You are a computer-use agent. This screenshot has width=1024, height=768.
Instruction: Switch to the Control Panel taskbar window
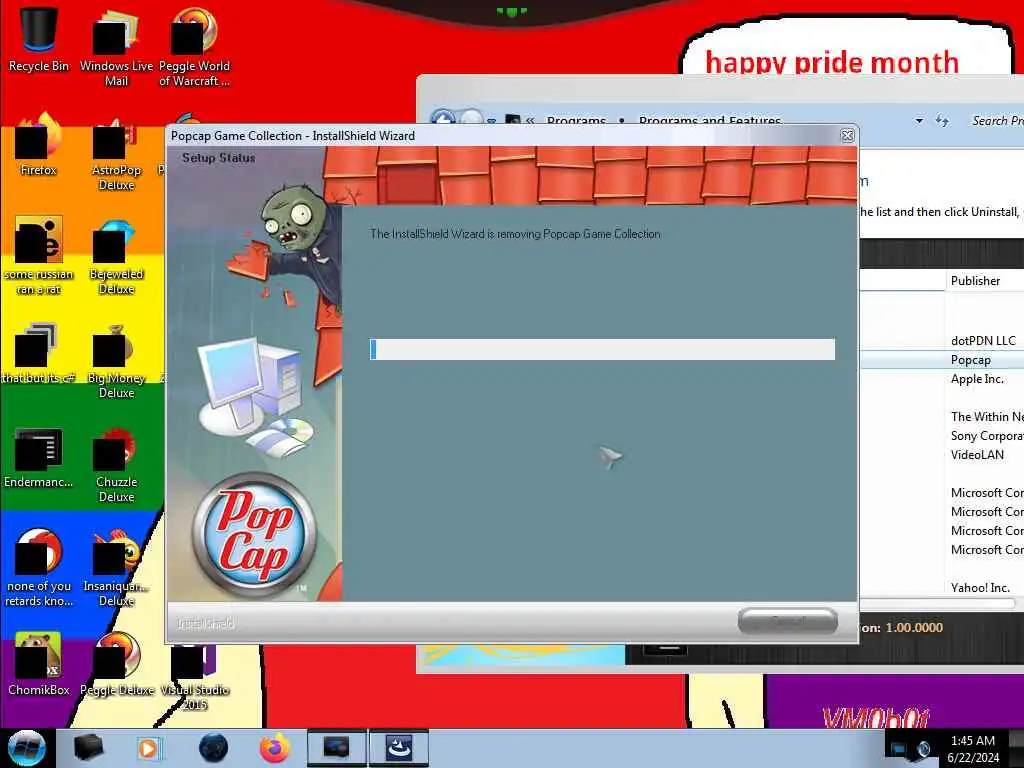tap(336, 748)
